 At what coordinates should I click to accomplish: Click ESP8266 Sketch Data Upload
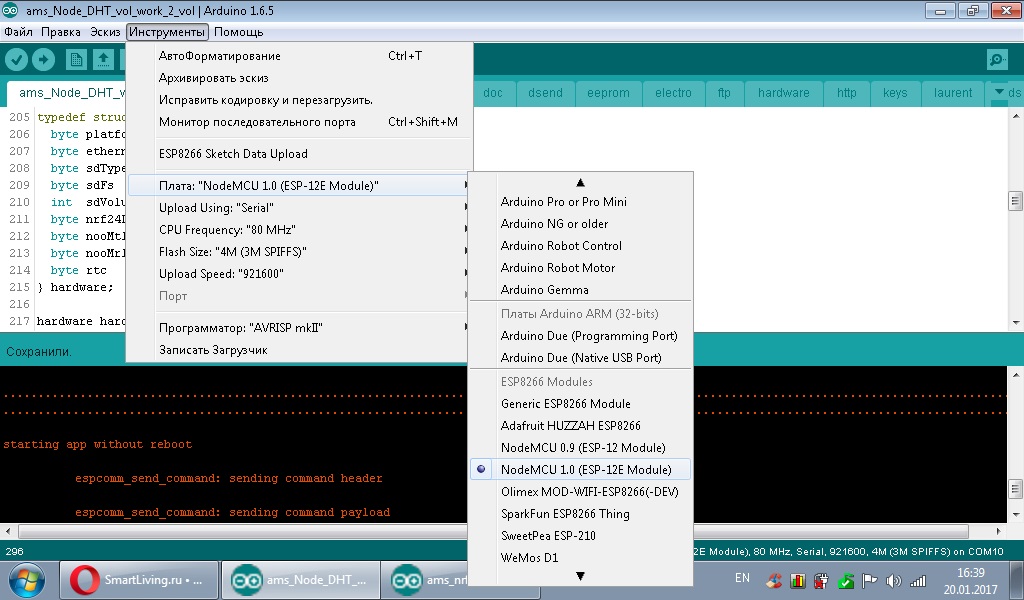[x=233, y=154]
